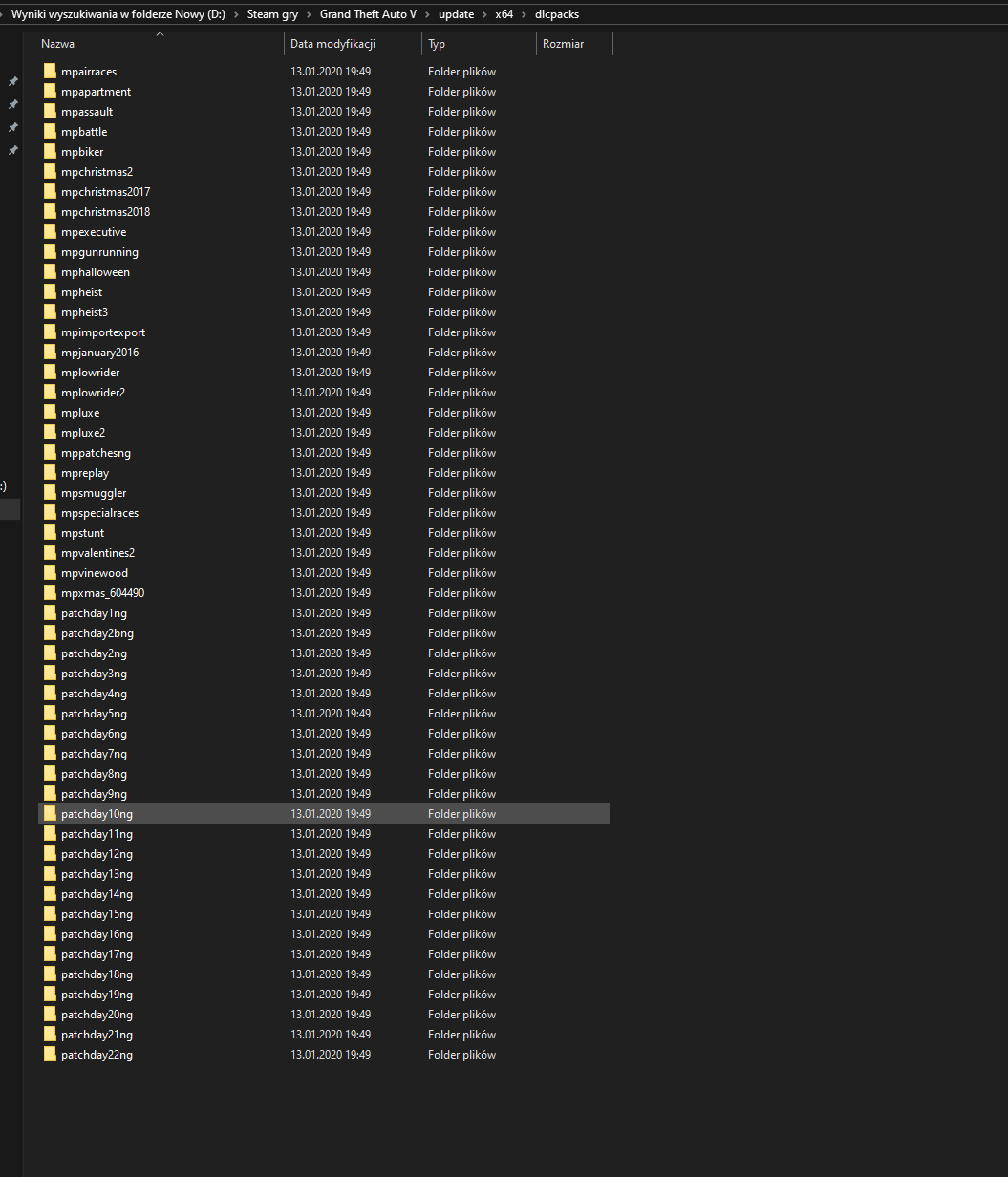The height and width of the screenshot is (1177, 1008).
Task: Click the bottom pin icon in the sidebar
Action: coord(12,149)
